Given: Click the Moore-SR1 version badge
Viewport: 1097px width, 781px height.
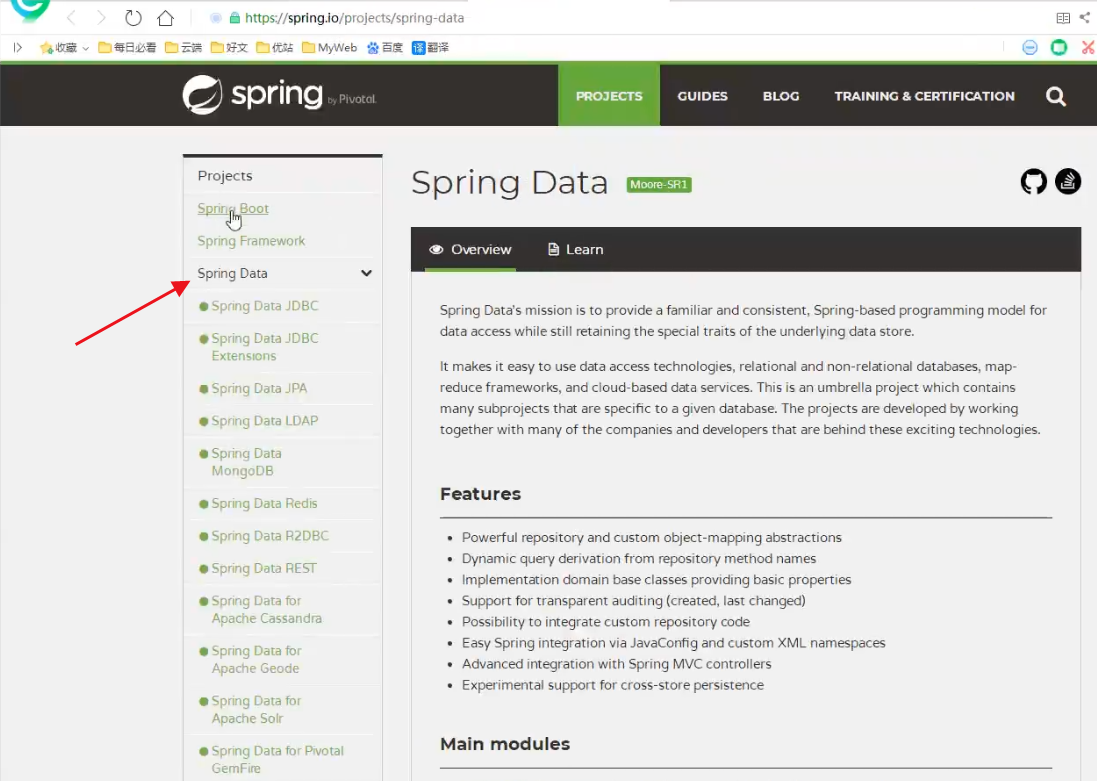Looking at the screenshot, I should click(659, 185).
